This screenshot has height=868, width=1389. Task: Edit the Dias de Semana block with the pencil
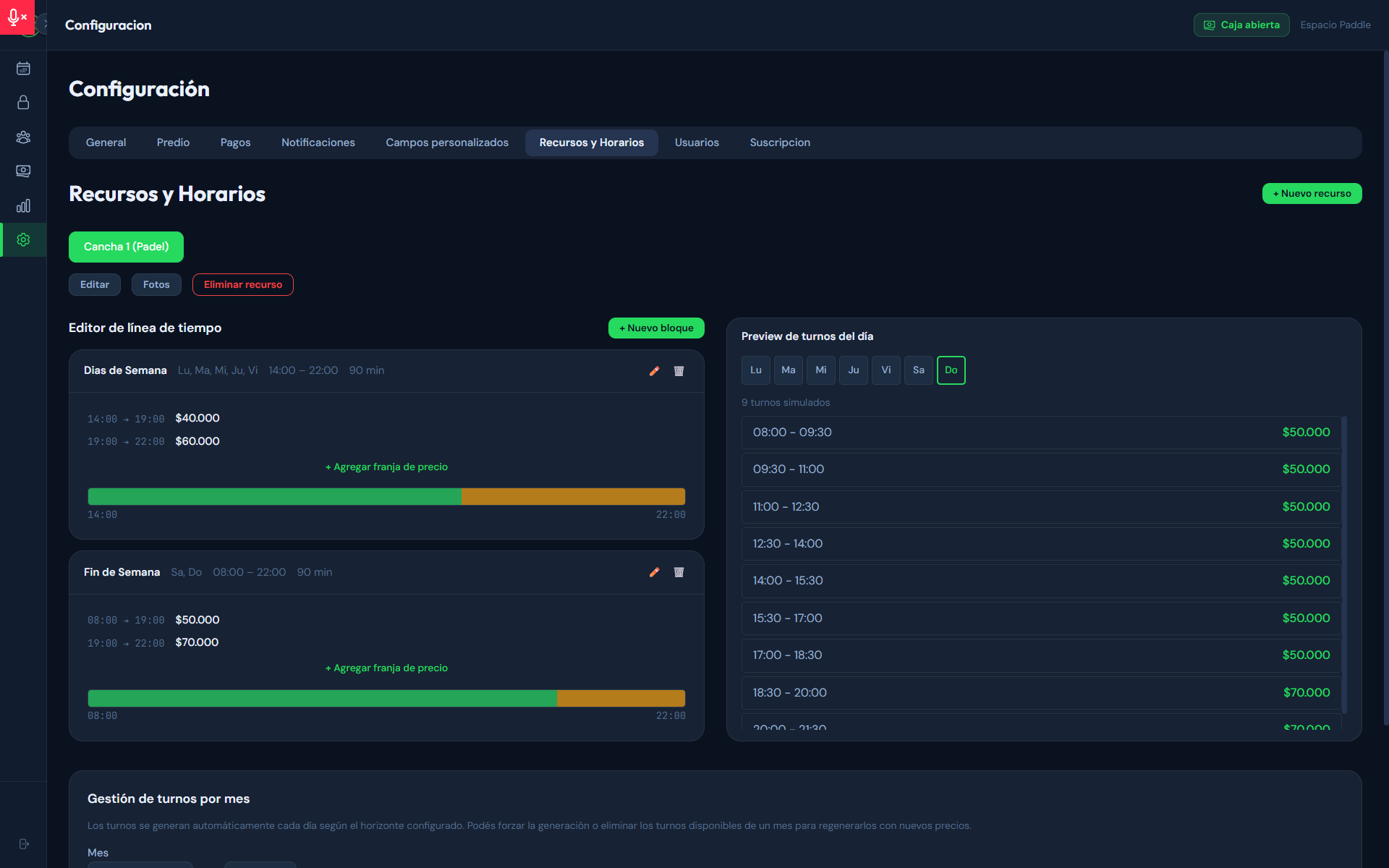[x=654, y=371]
